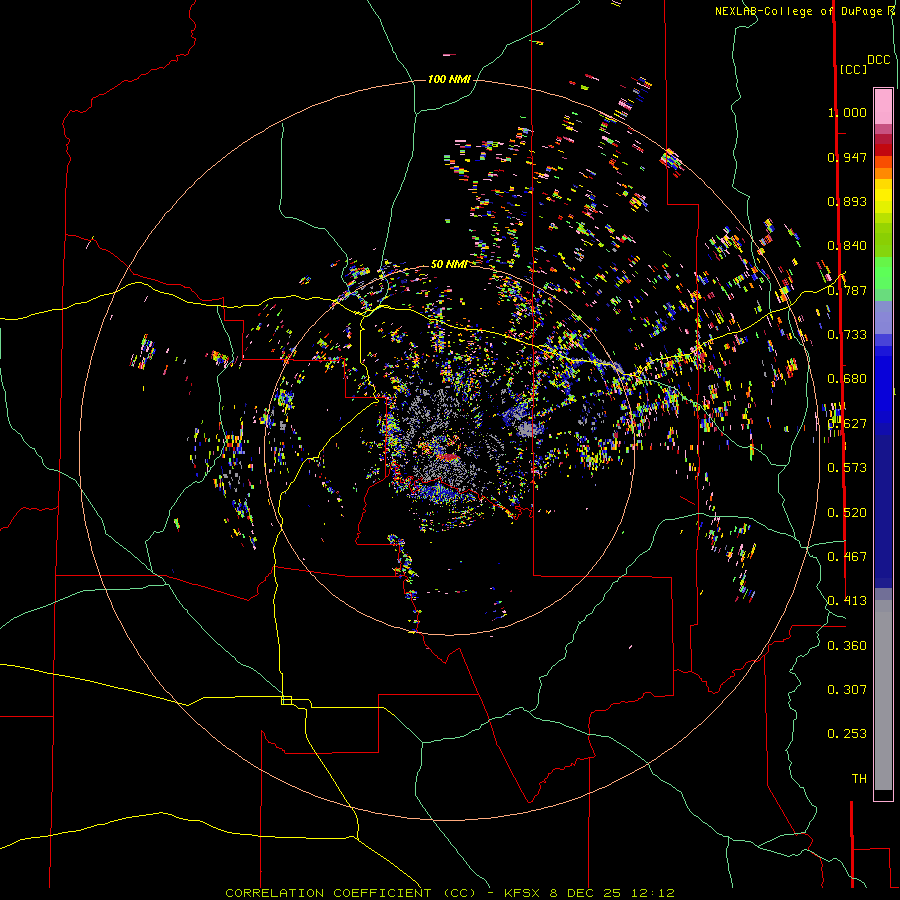The image size is (900, 900).
Task: Pick the pink color bar segment
Action: tap(883, 106)
